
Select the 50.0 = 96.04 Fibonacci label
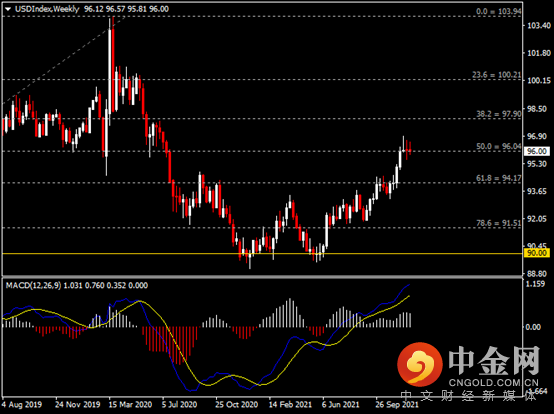(498, 146)
